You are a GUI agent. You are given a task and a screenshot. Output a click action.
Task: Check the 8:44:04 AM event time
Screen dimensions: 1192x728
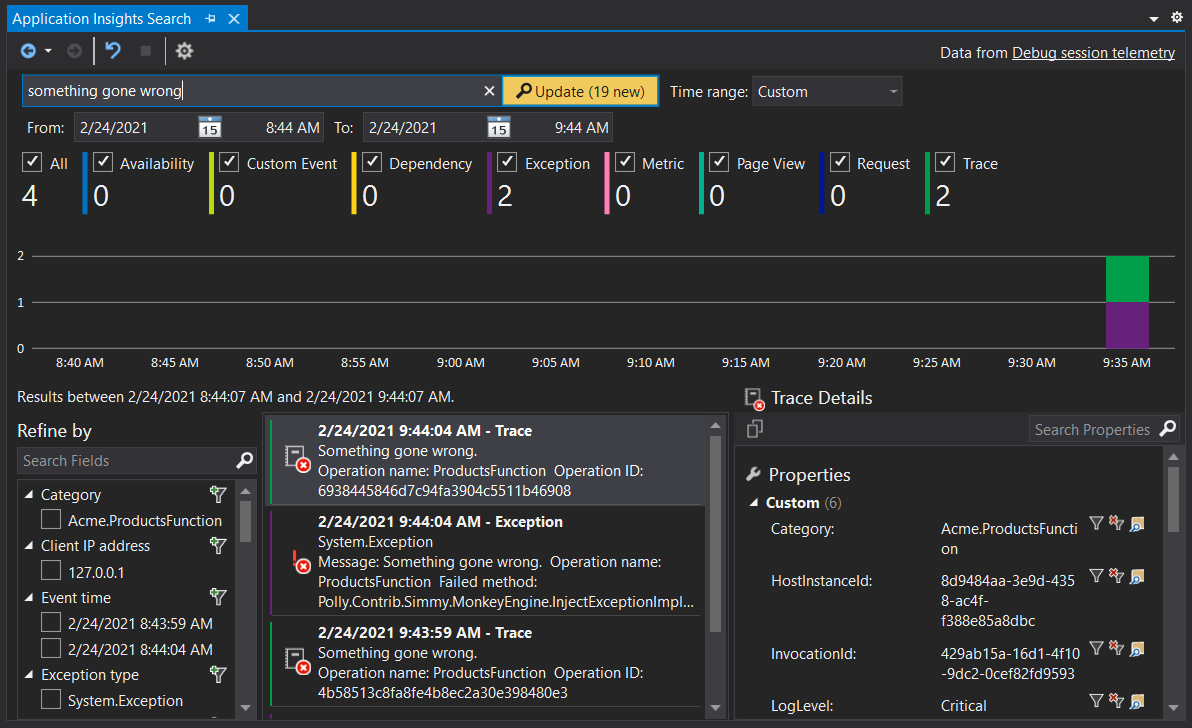pyautogui.click(x=51, y=648)
